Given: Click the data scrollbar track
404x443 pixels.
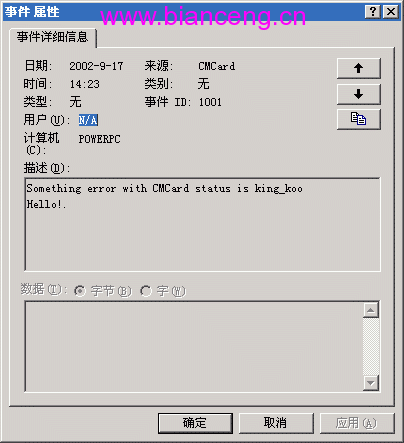Looking at the screenshot, I should pyautogui.click(x=371, y=347).
